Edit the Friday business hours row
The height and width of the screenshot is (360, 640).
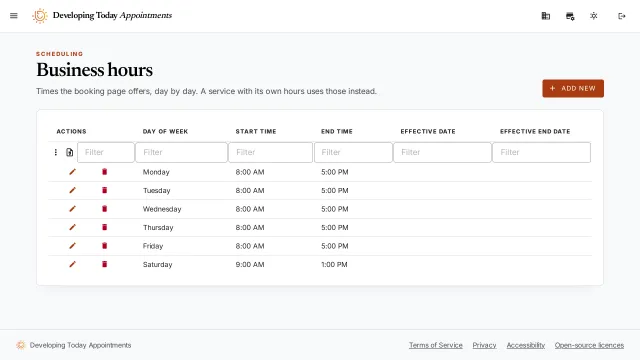click(x=72, y=246)
